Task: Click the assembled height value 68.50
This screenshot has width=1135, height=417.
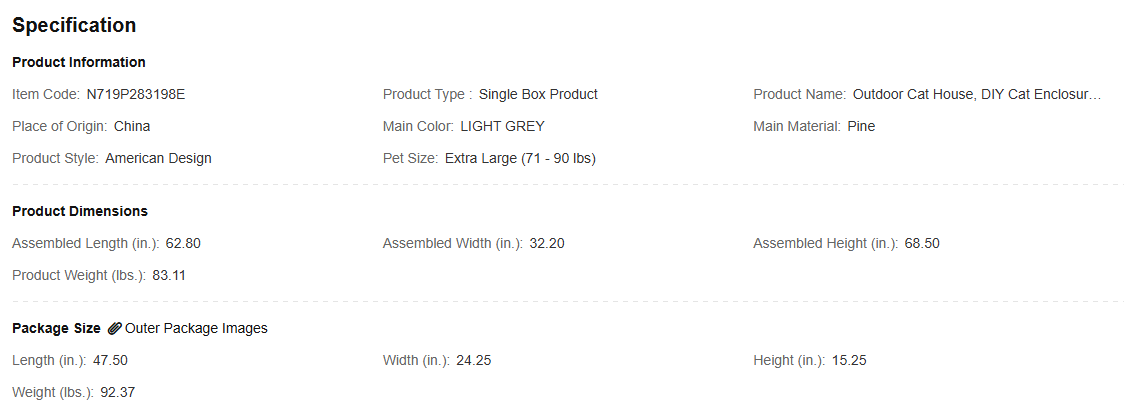Action: click(x=922, y=243)
